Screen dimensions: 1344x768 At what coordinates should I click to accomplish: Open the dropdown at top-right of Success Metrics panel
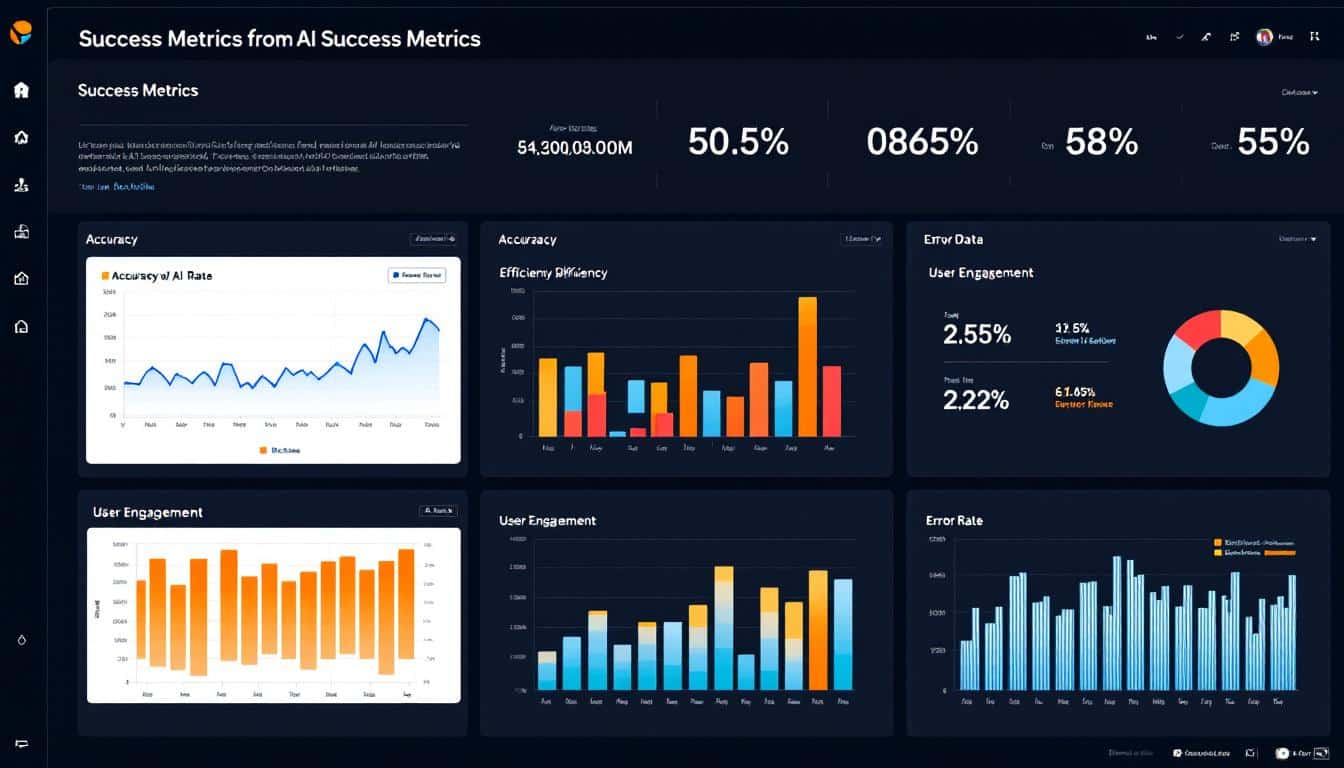[1299, 92]
